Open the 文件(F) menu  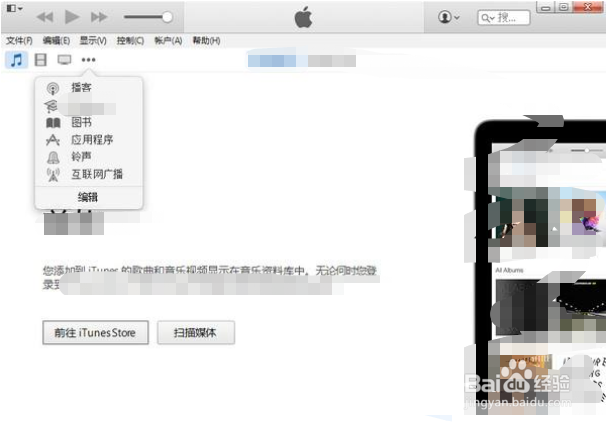point(19,40)
